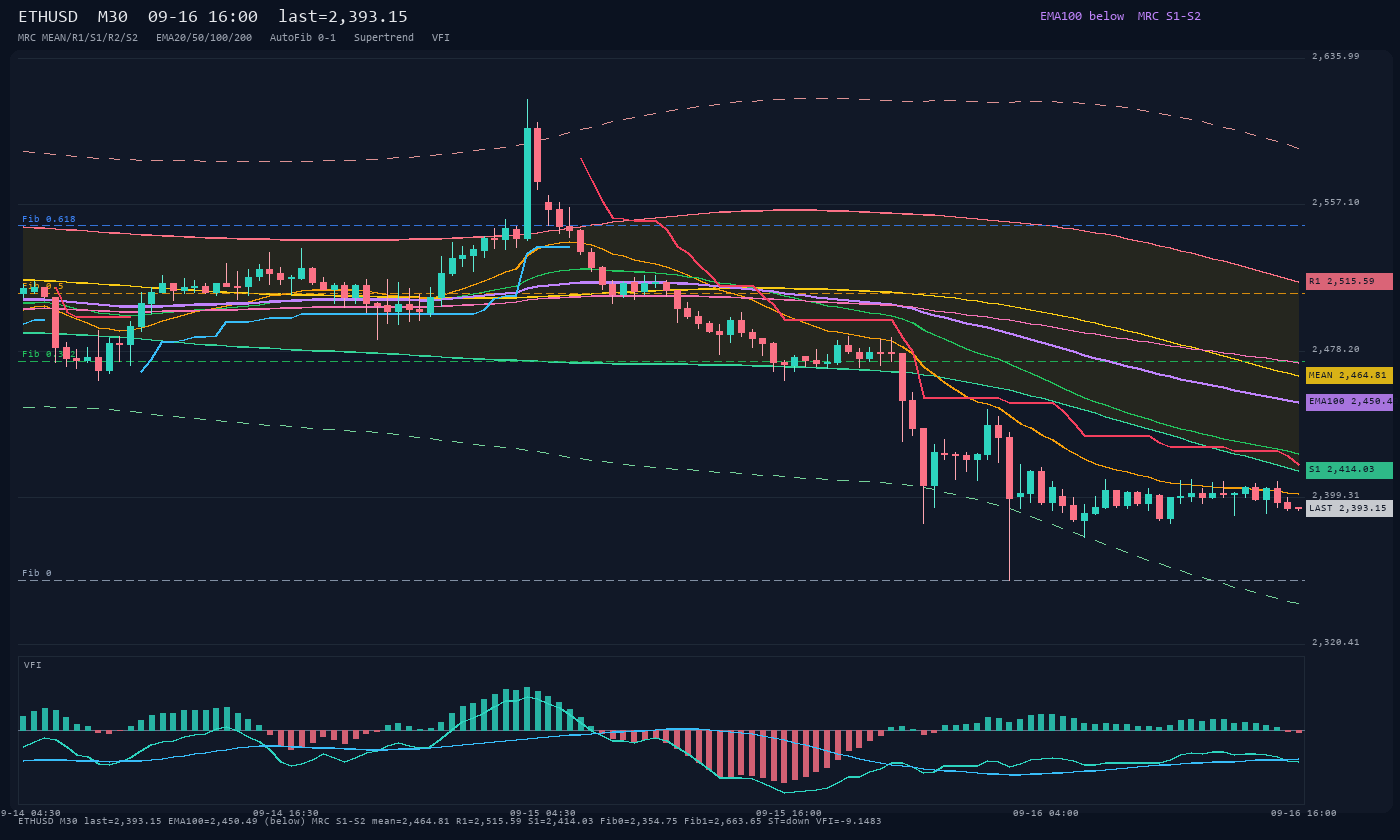Click the Supertrend indicator label
Screen dimensions: 1400x840
click(x=384, y=37)
